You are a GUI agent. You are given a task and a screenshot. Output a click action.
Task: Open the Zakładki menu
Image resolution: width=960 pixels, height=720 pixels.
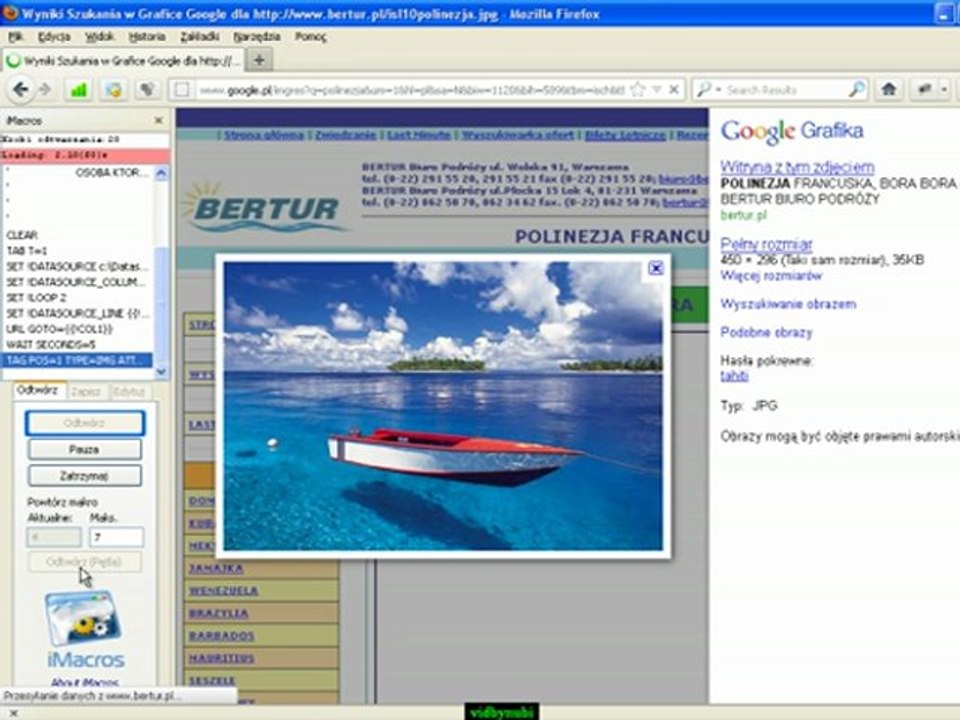(200, 37)
